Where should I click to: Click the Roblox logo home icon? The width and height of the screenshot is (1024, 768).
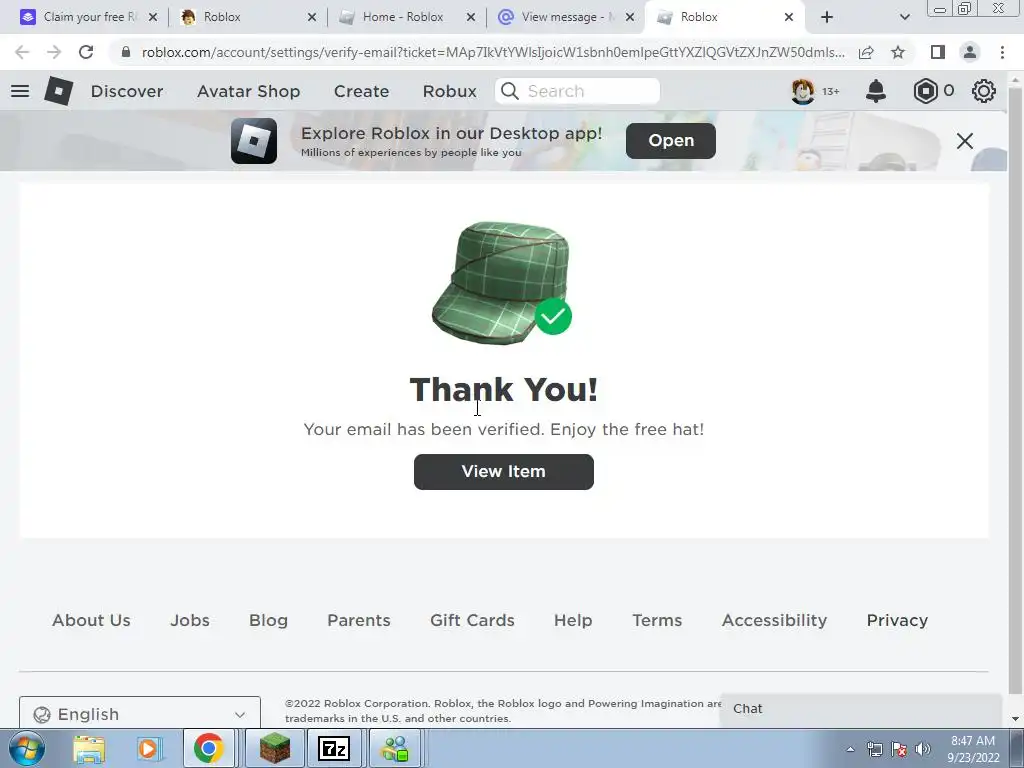coord(59,91)
